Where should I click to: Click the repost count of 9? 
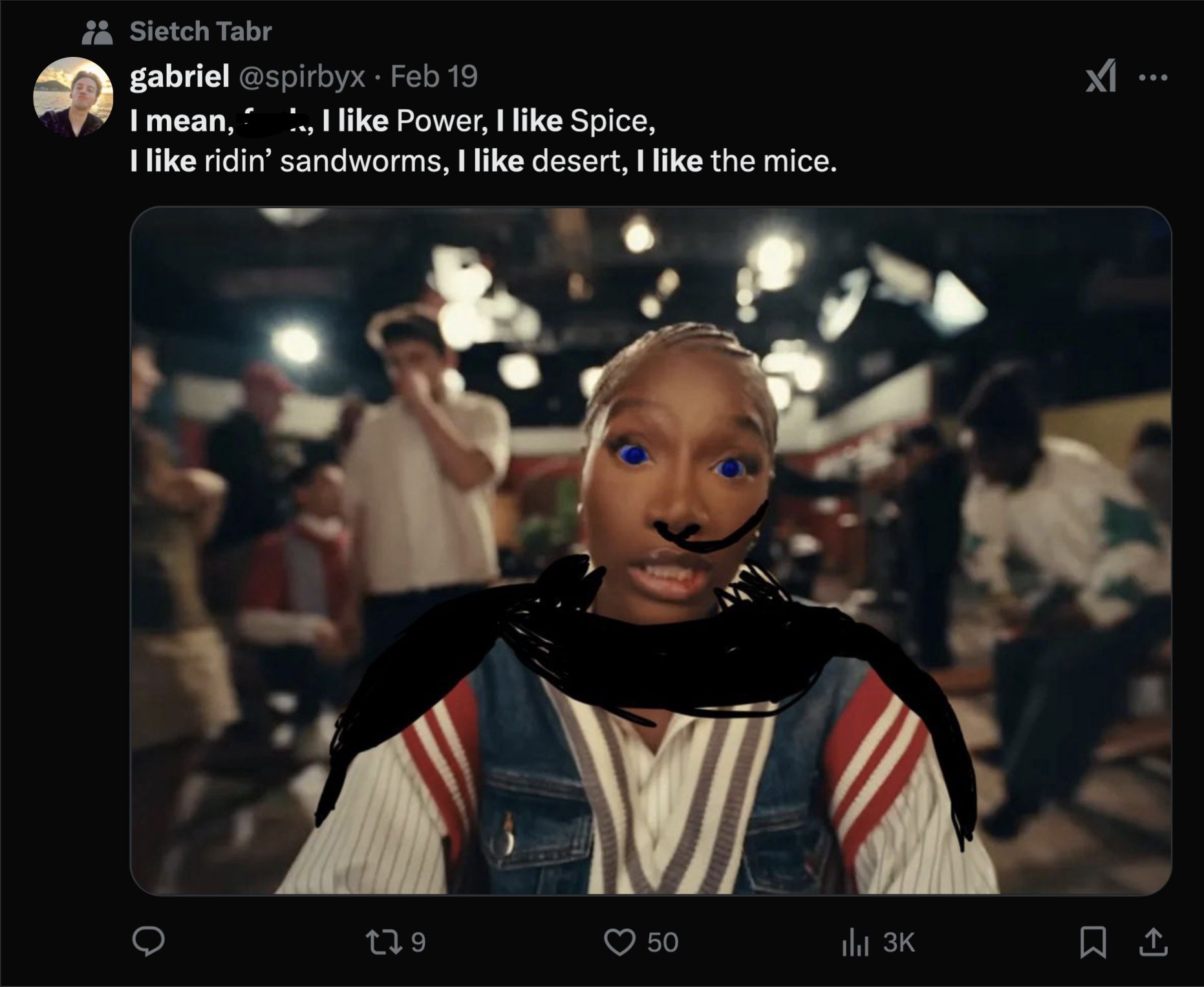(x=418, y=942)
